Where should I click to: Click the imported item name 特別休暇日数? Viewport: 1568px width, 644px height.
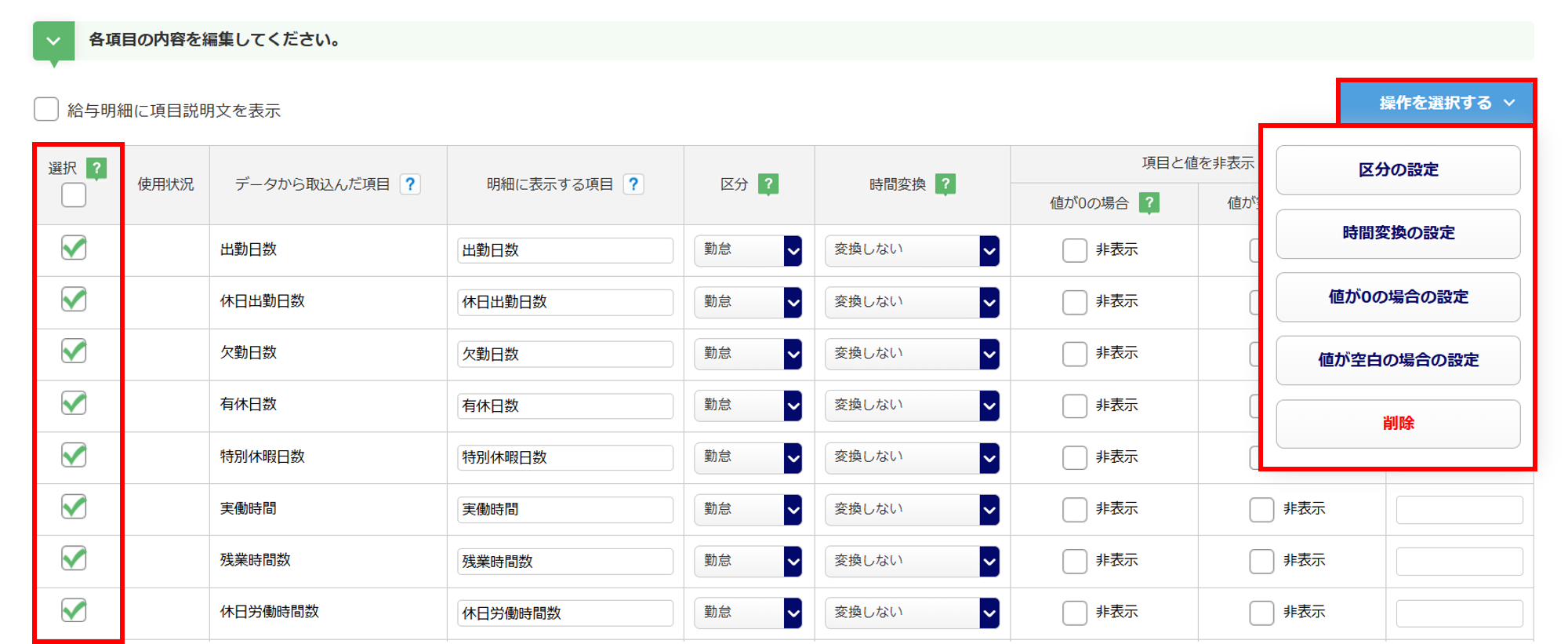(x=263, y=457)
